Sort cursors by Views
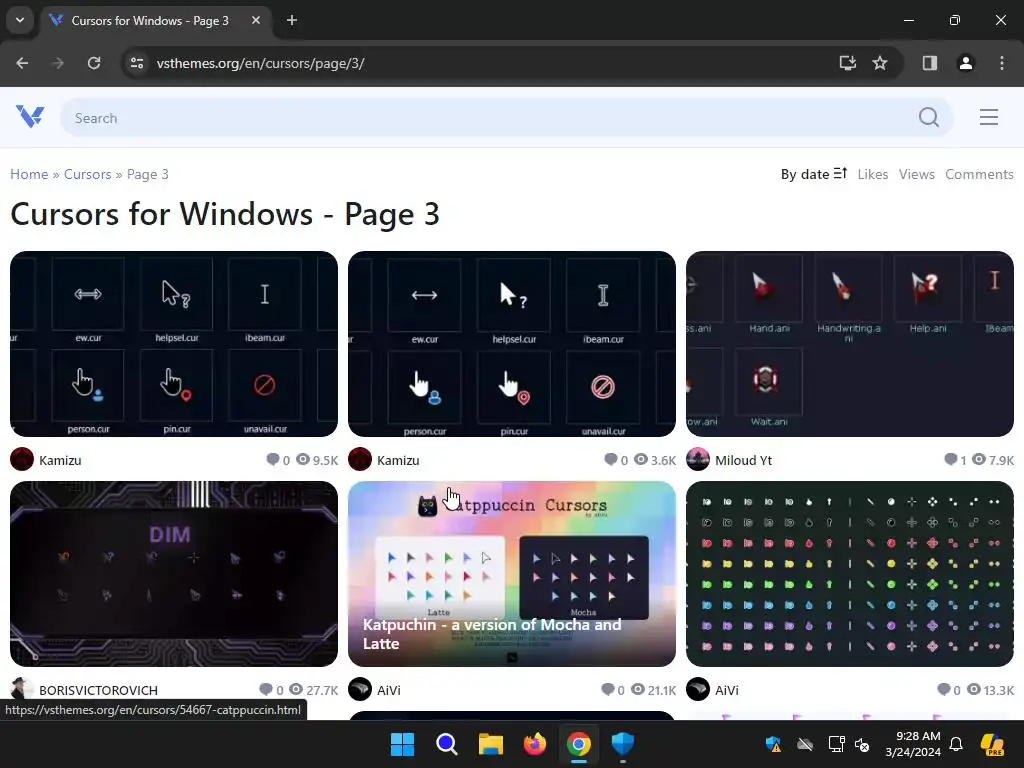1024x768 pixels. tap(916, 174)
